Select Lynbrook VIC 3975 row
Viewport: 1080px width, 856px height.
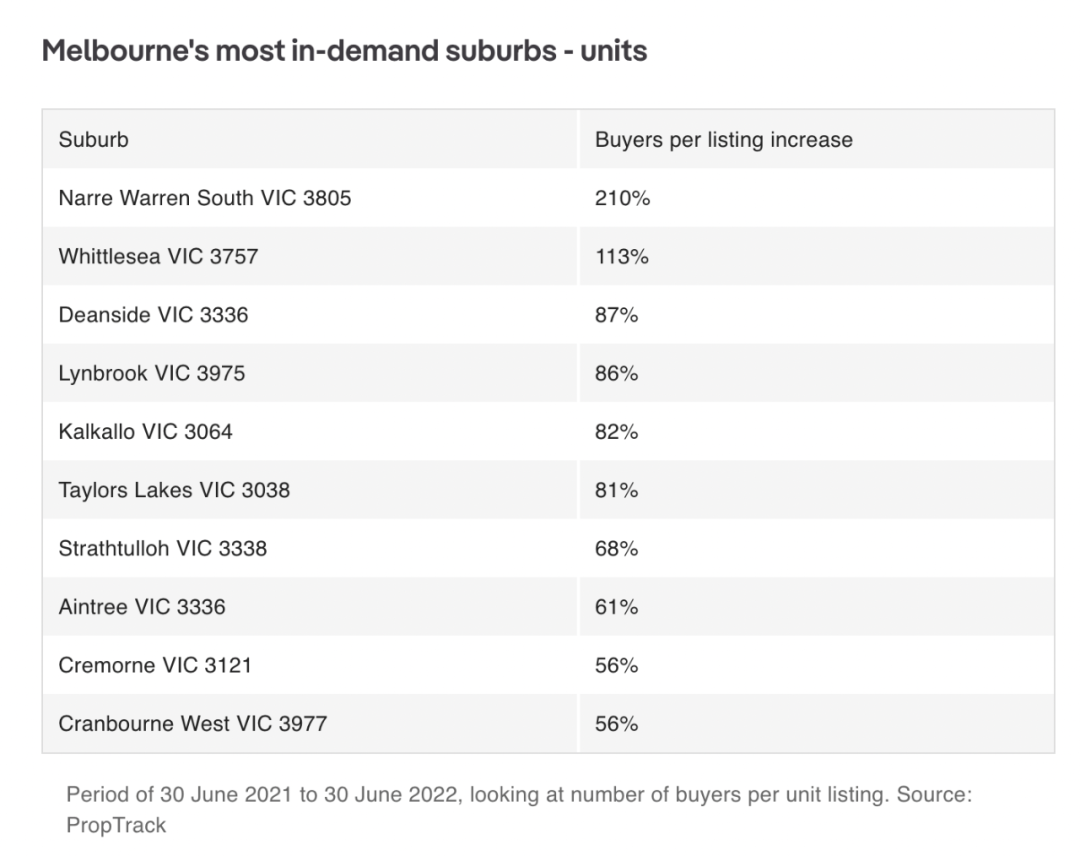tap(548, 373)
